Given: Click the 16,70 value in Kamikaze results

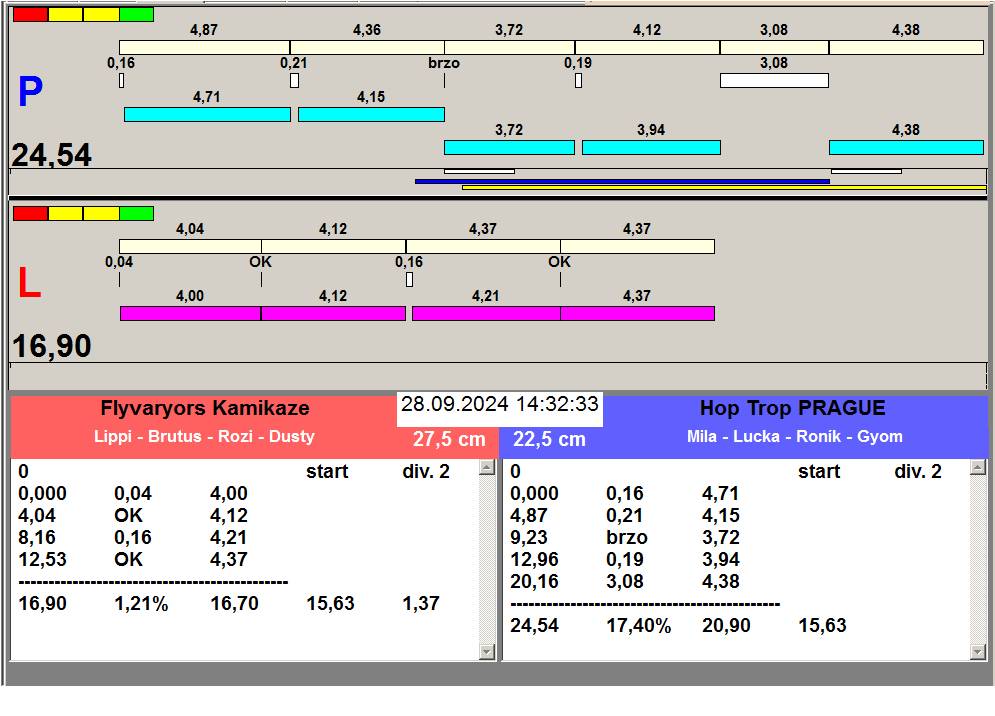Looking at the screenshot, I should click(x=234, y=603).
